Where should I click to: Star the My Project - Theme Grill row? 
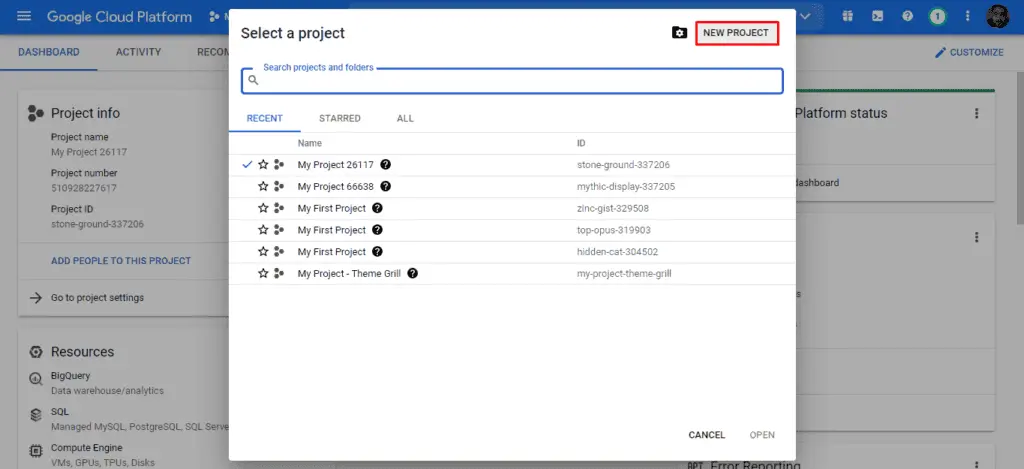click(263, 273)
